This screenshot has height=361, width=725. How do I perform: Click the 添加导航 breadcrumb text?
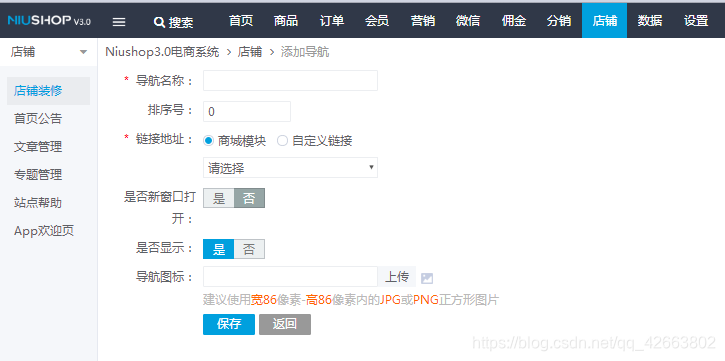(305, 52)
